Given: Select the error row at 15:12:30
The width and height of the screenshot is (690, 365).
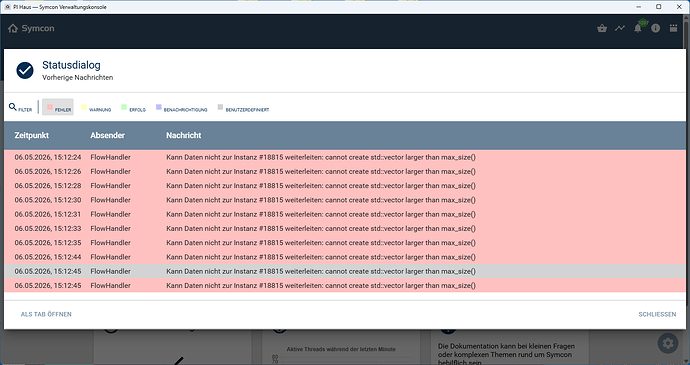Looking at the screenshot, I should (x=345, y=200).
